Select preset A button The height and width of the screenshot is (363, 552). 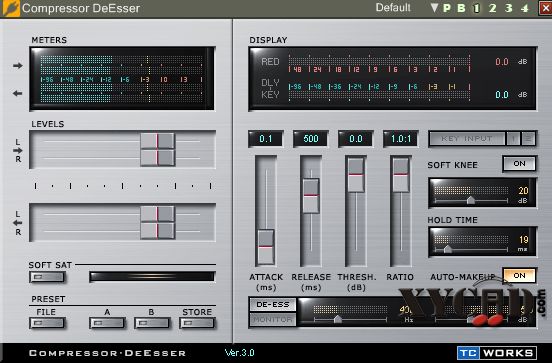click(107, 323)
